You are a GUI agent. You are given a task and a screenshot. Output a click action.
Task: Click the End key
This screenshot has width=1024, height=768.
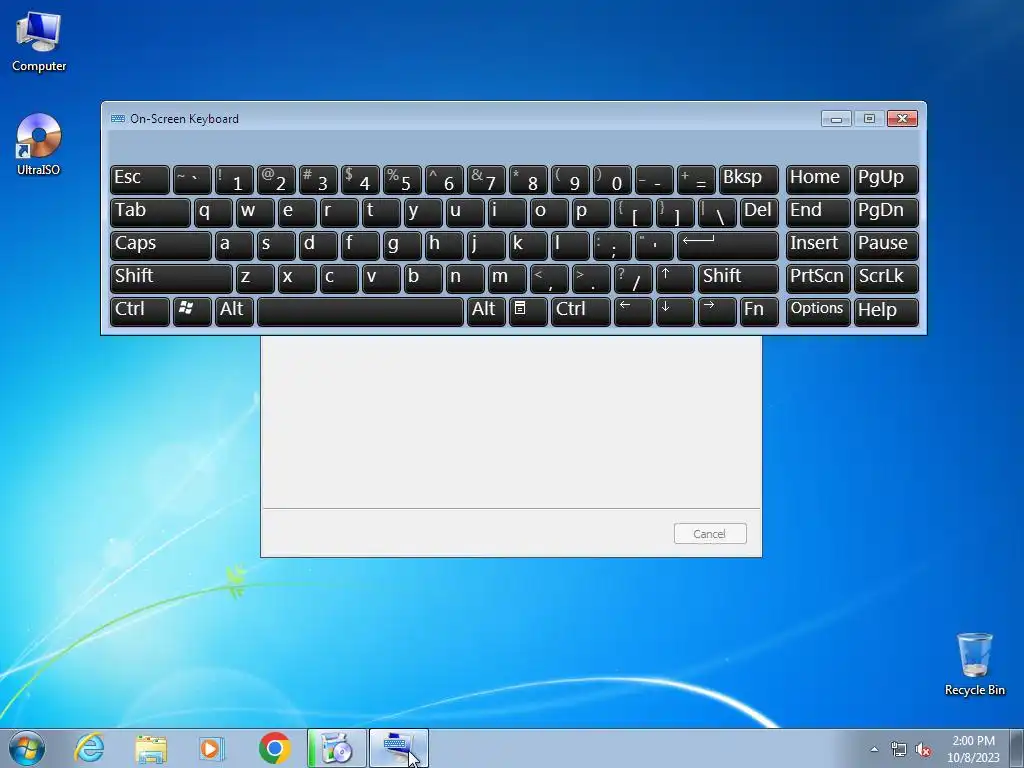818,213
